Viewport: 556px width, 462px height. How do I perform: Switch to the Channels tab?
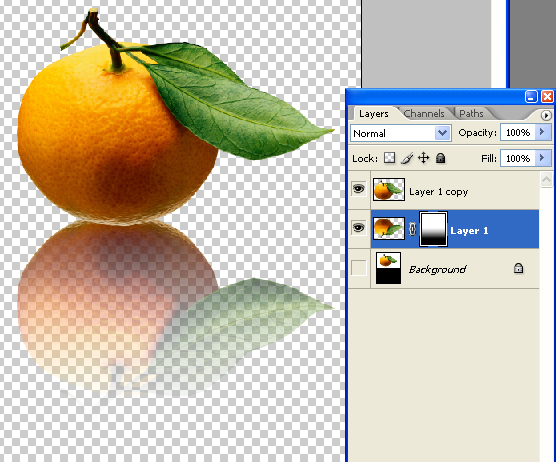tap(424, 113)
